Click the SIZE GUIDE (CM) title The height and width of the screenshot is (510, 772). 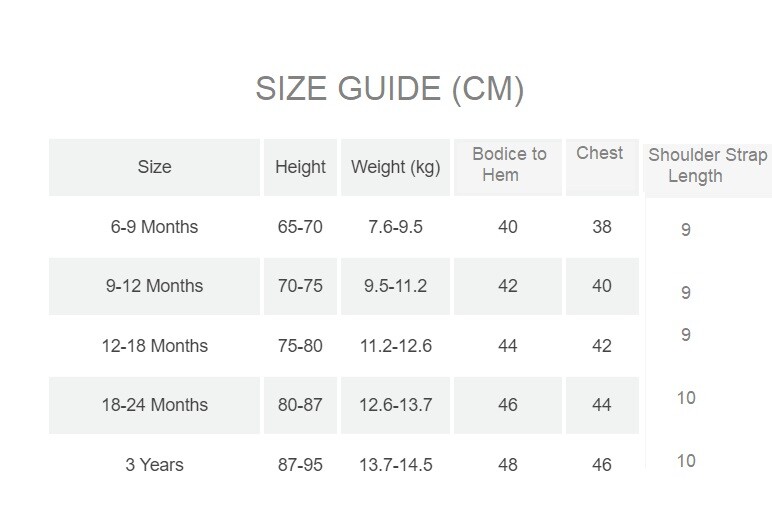click(x=389, y=89)
